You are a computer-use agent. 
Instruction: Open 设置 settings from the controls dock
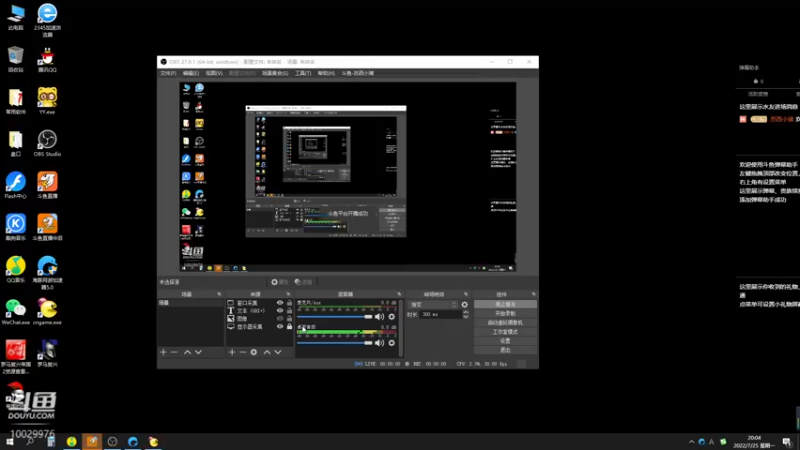tap(505, 341)
